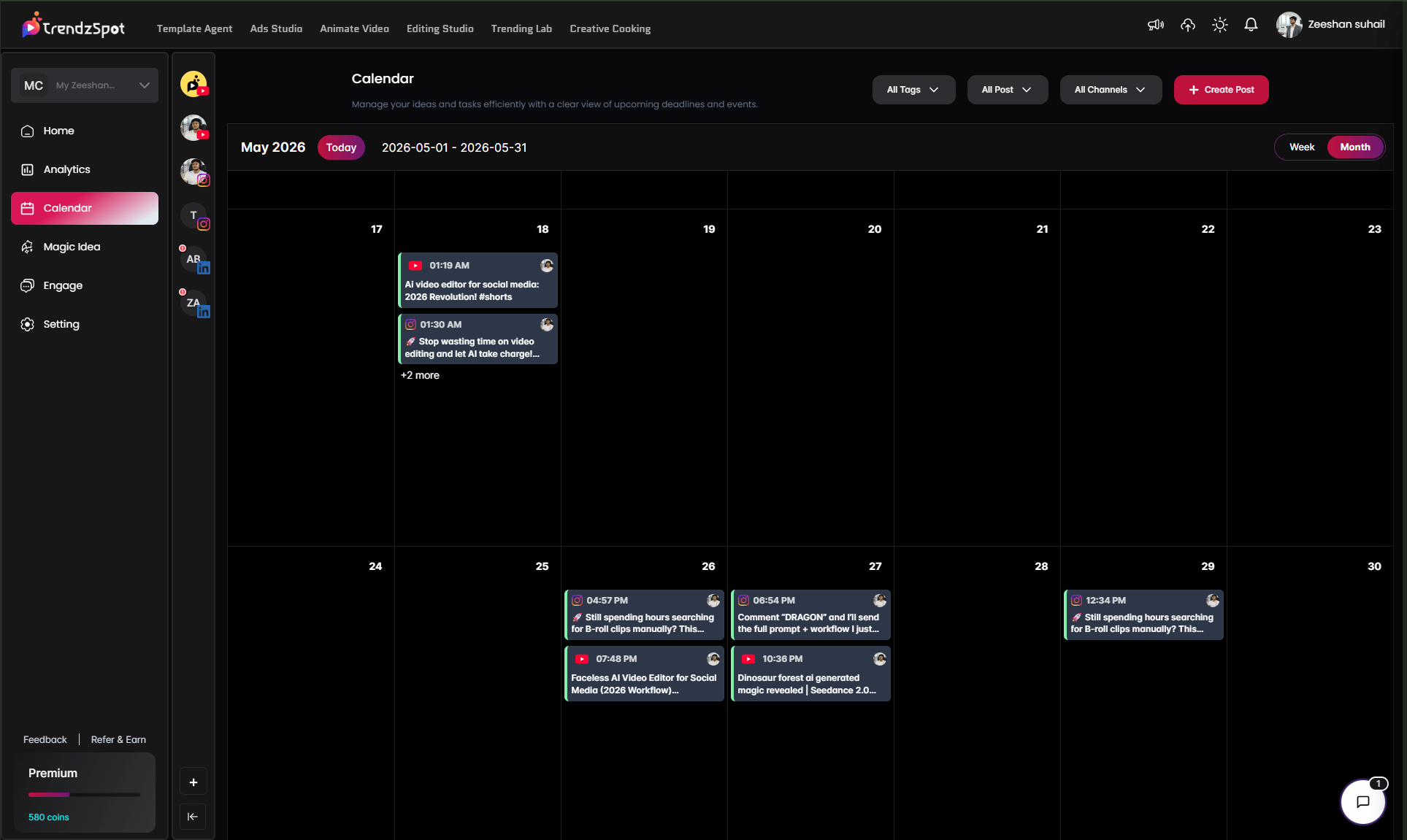Open the 01:19 AM YouTube shorts post
The height and width of the screenshot is (840, 1407).
478,280
